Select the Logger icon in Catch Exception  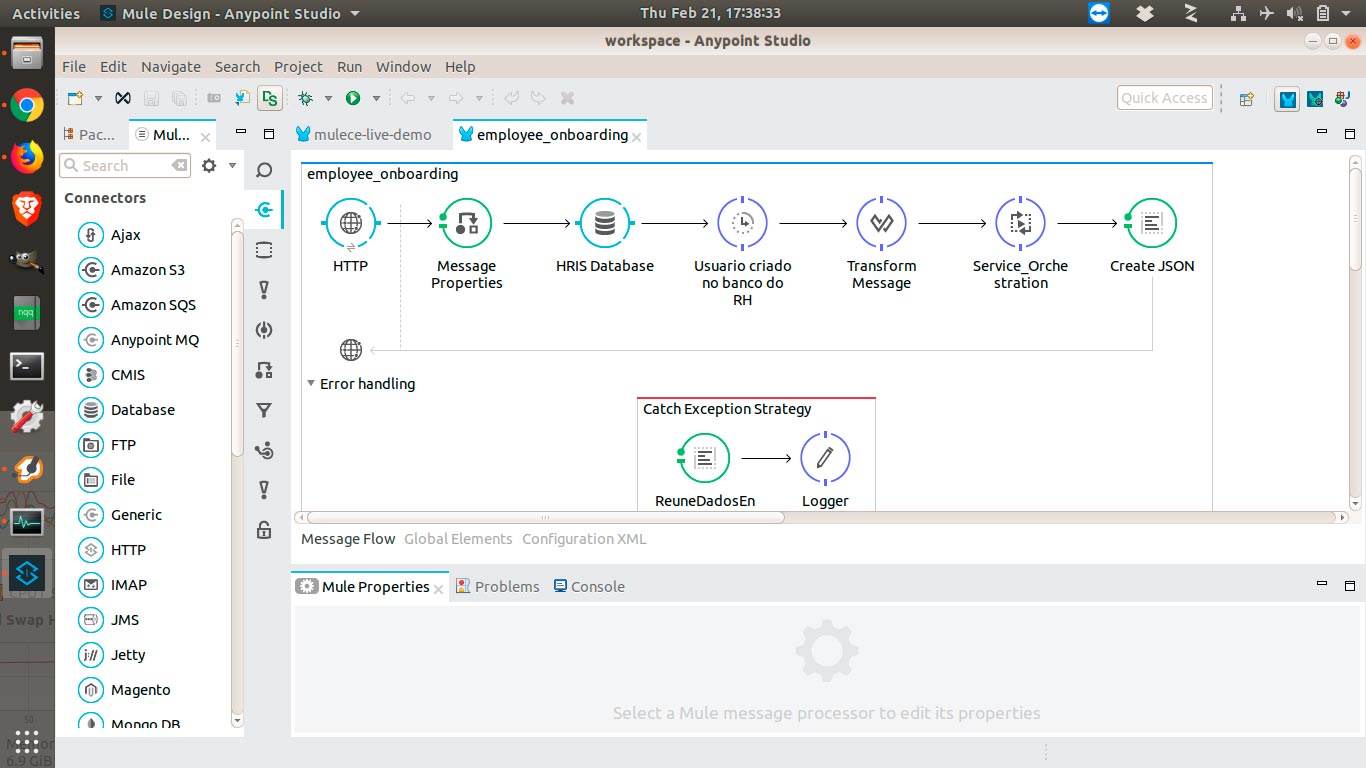[x=825, y=458]
